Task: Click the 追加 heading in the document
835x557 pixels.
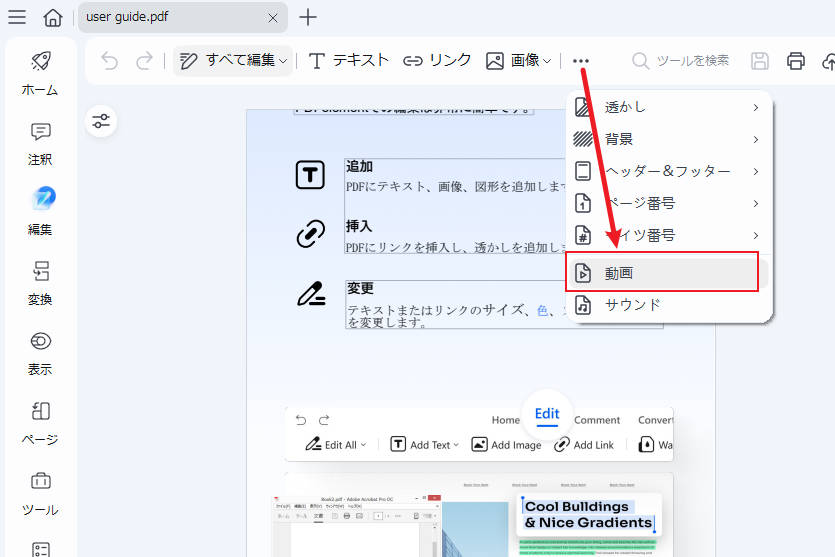Action: coord(359,166)
